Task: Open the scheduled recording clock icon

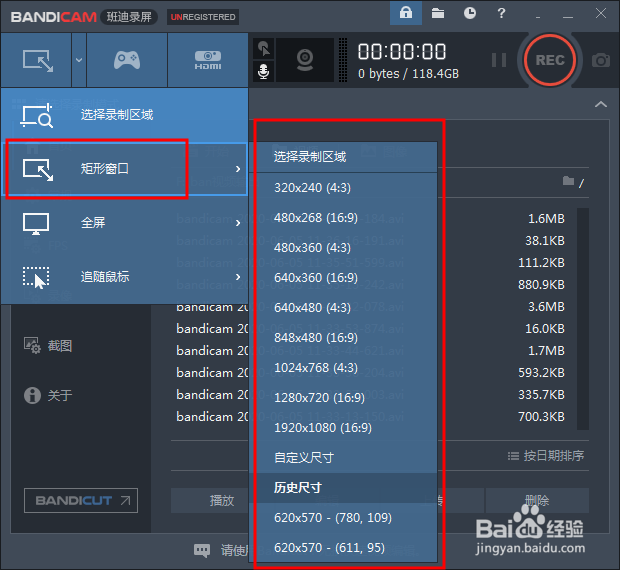Action: (x=470, y=13)
